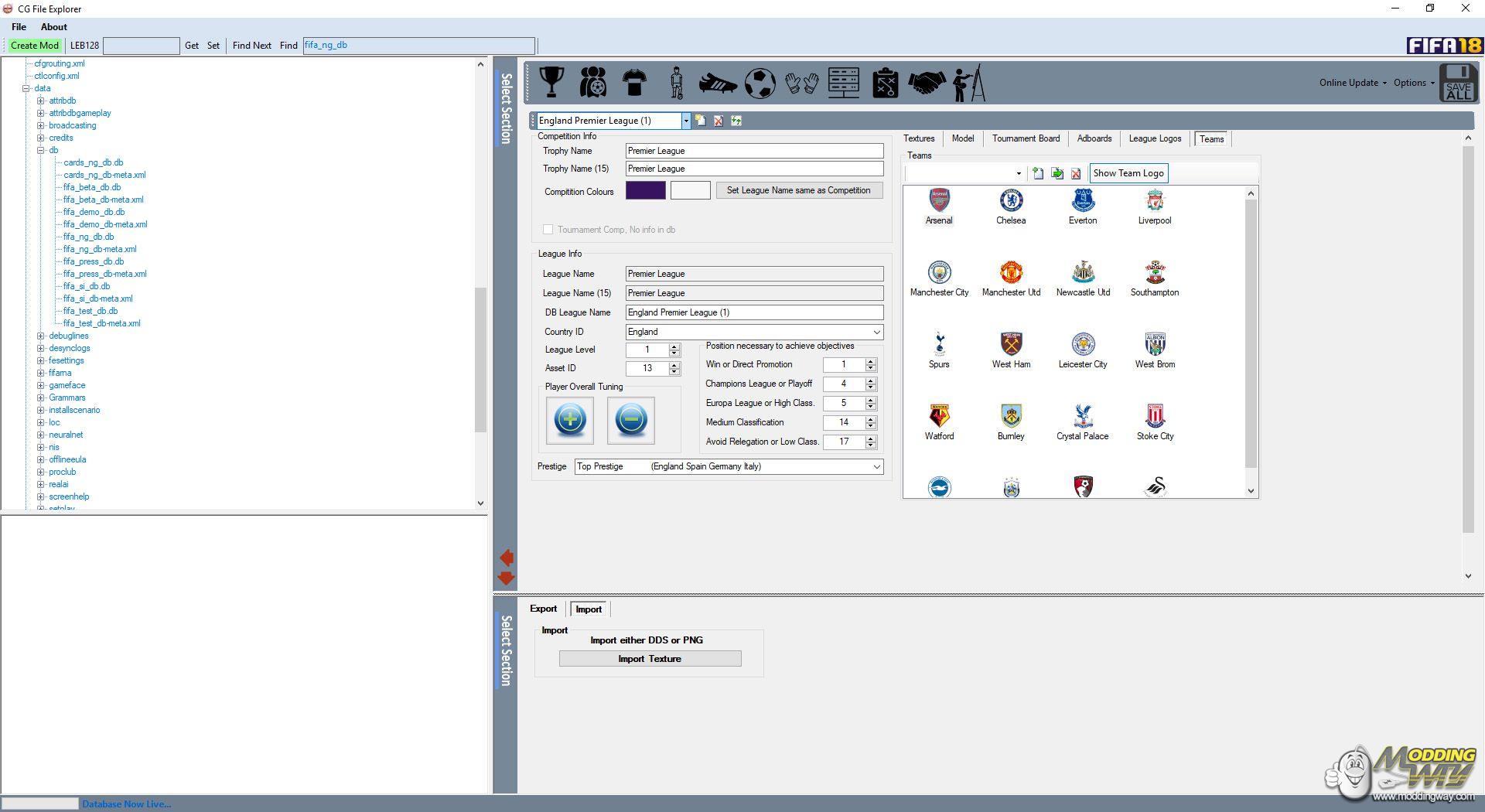Click the purple competition colour swatch
The height and width of the screenshot is (812, 1485).
(645, 191)
